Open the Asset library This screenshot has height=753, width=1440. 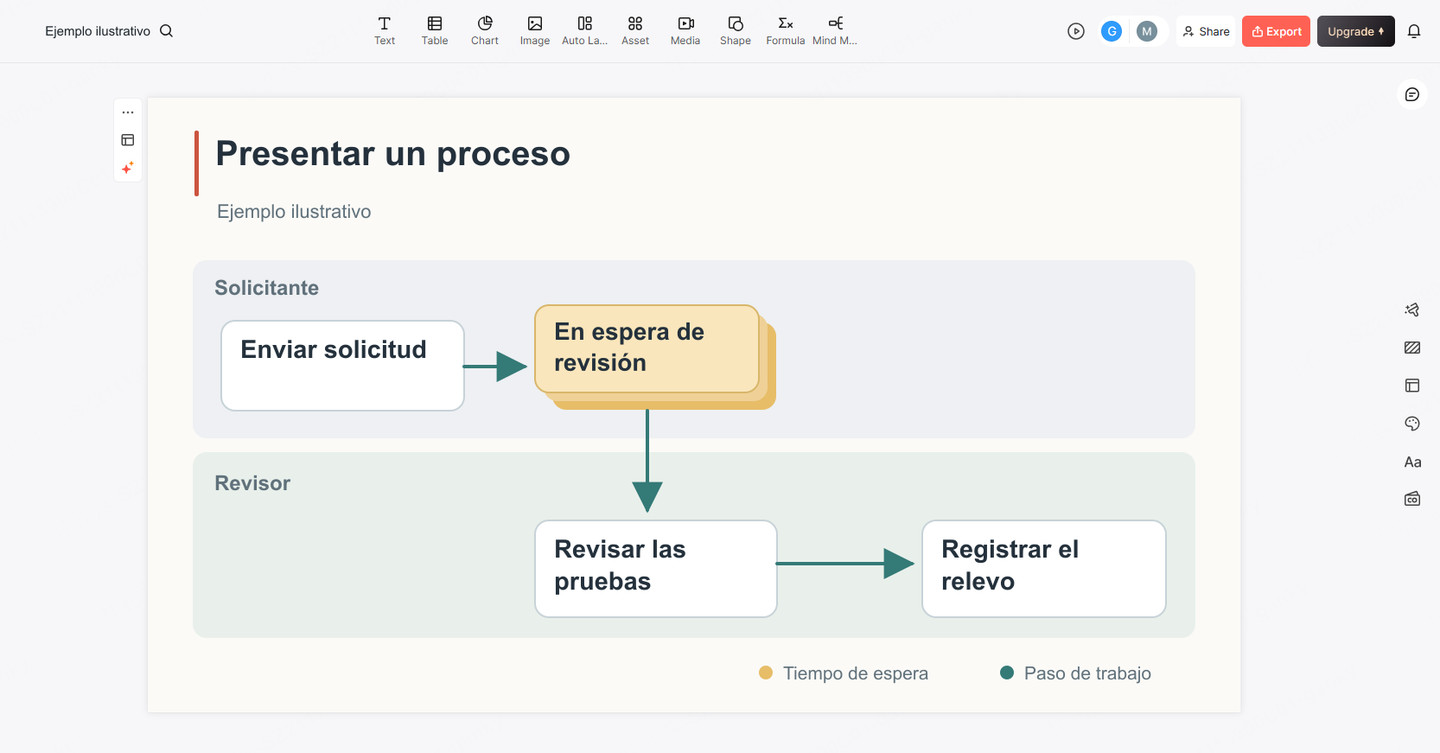(x=635, y=30)
